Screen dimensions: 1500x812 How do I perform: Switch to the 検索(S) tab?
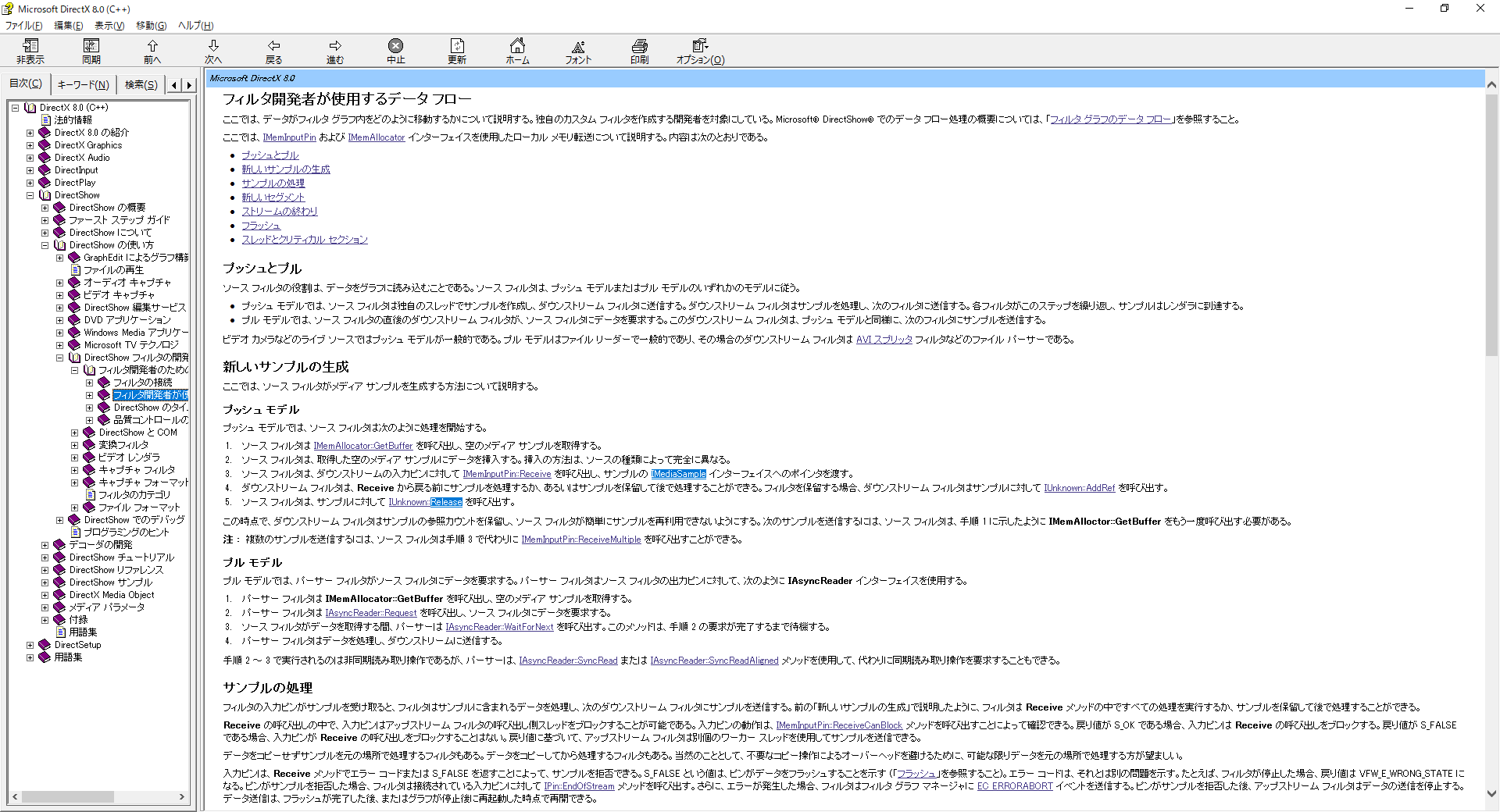[x=141, y=84]
